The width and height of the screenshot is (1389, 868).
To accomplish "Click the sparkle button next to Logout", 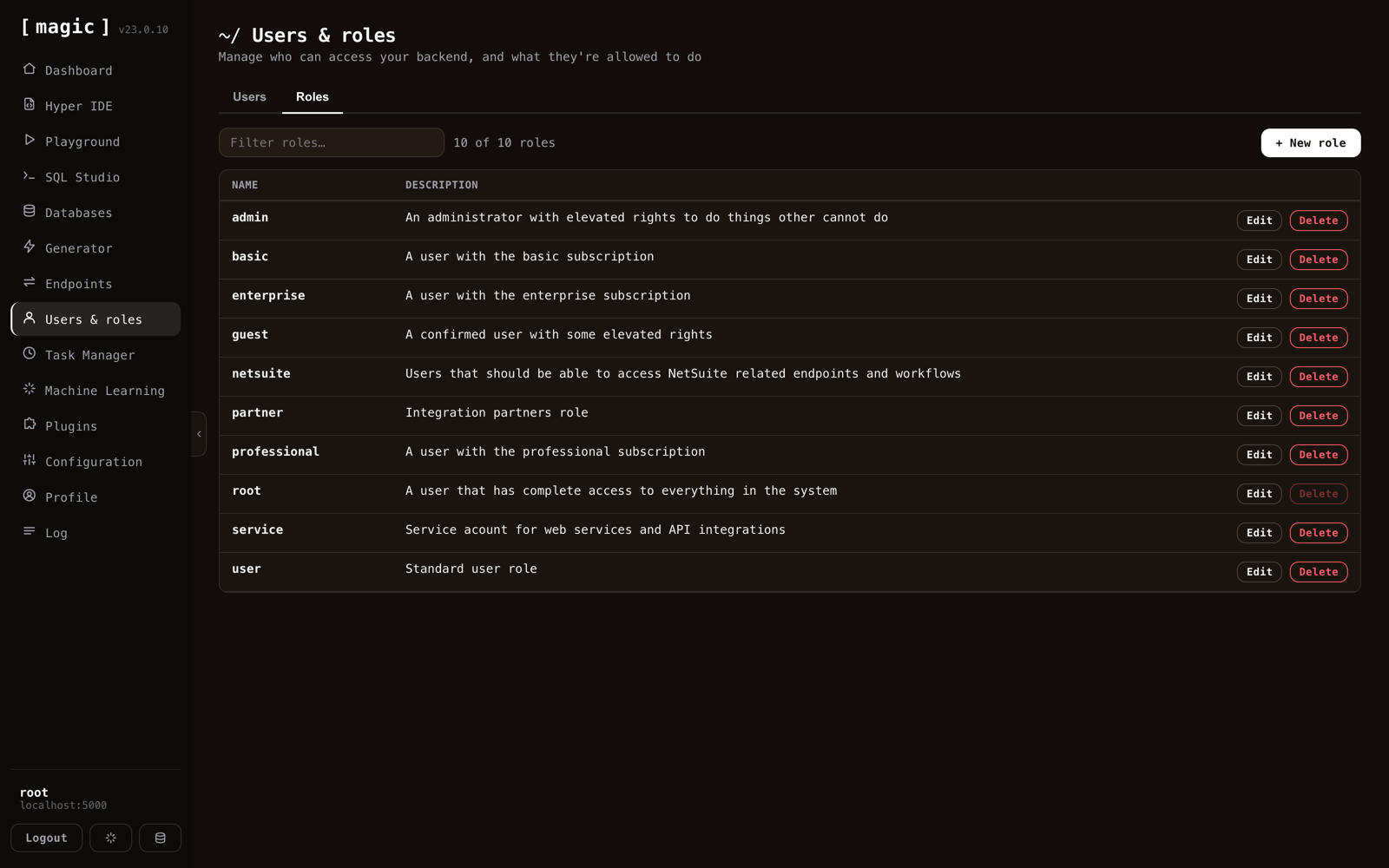I will point(111,838).
